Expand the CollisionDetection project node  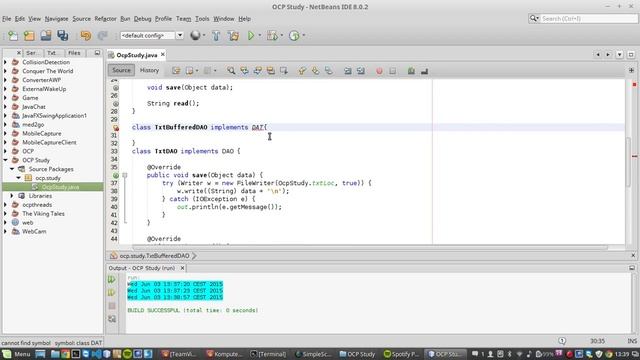point(5,62)
